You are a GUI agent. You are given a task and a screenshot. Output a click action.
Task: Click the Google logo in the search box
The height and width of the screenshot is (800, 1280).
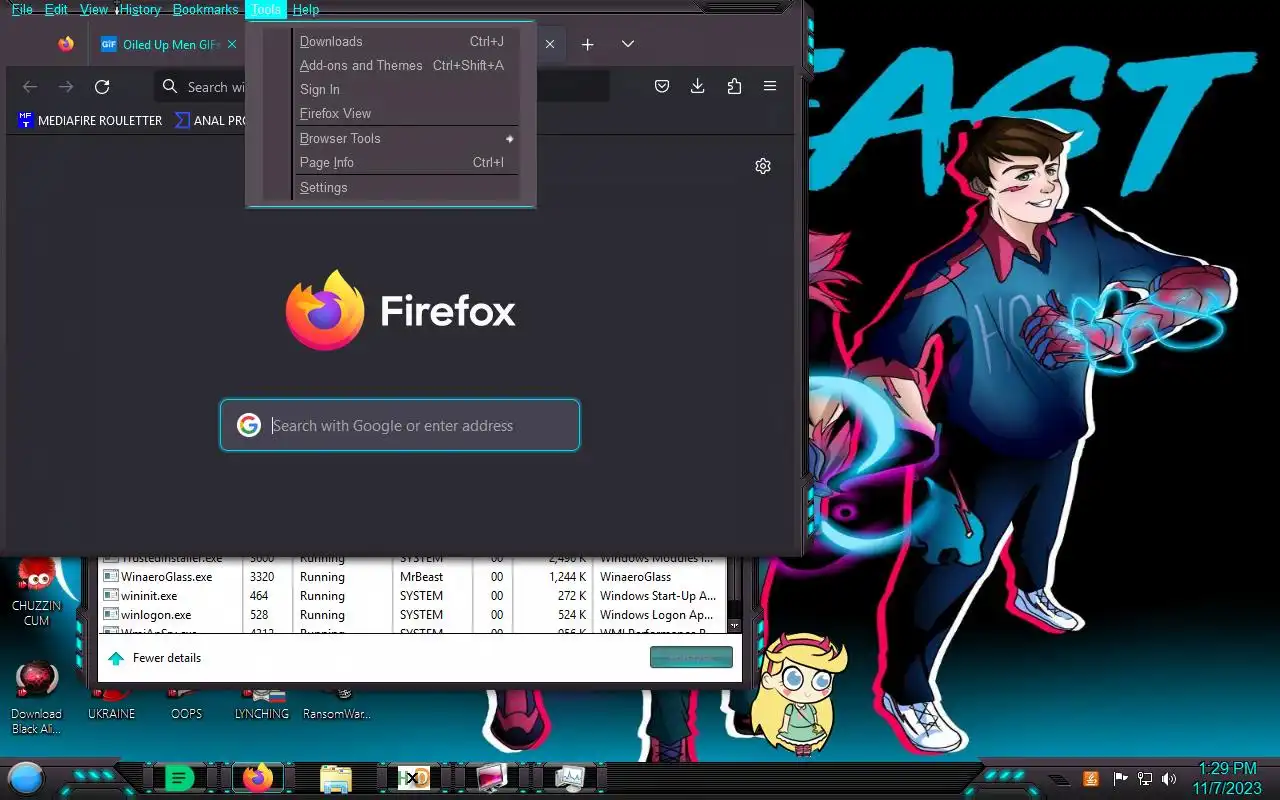click(249, 425)
